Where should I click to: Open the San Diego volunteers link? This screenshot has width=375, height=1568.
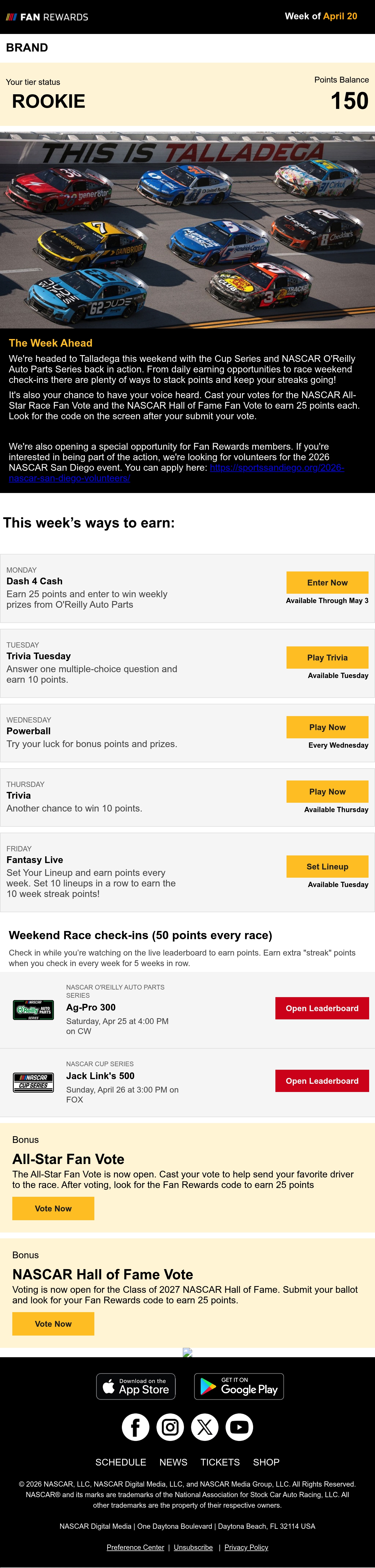click(177, 473)
